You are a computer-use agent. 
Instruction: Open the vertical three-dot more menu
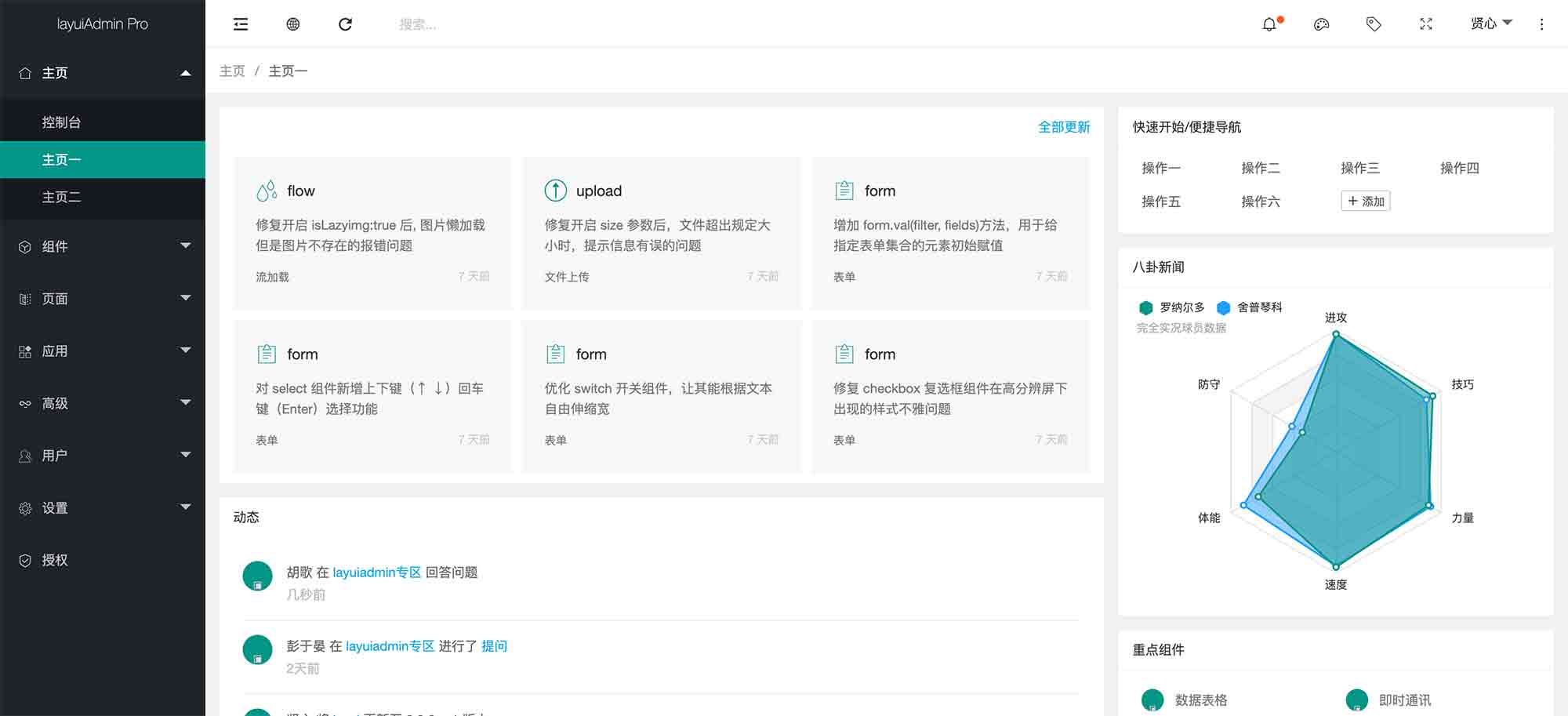pyautogui.click(x=1541, y=24)
